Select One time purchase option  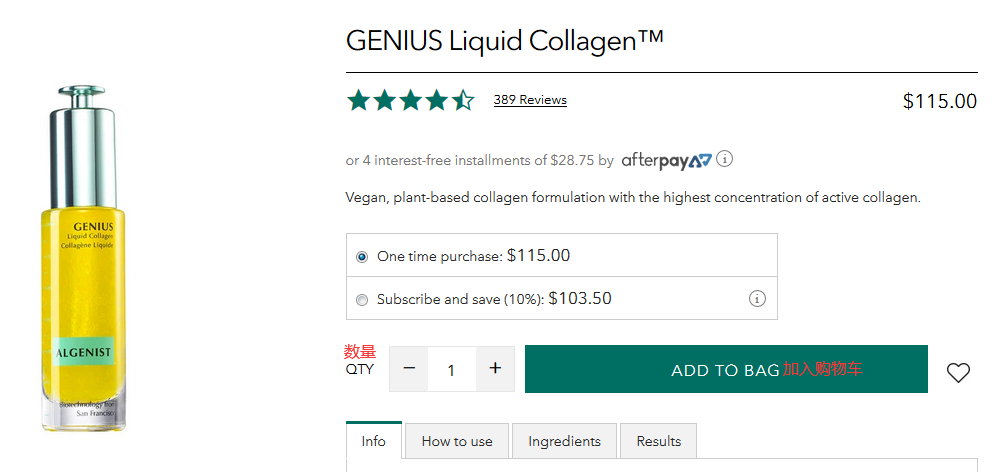pyautogui.click(x=362, y=257)
